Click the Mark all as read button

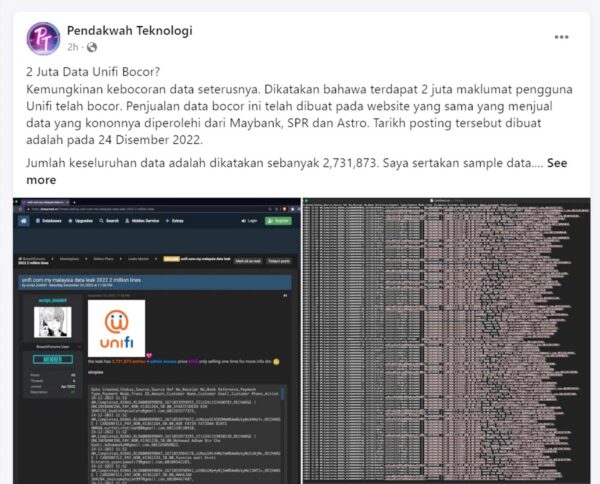pos(246,260)
